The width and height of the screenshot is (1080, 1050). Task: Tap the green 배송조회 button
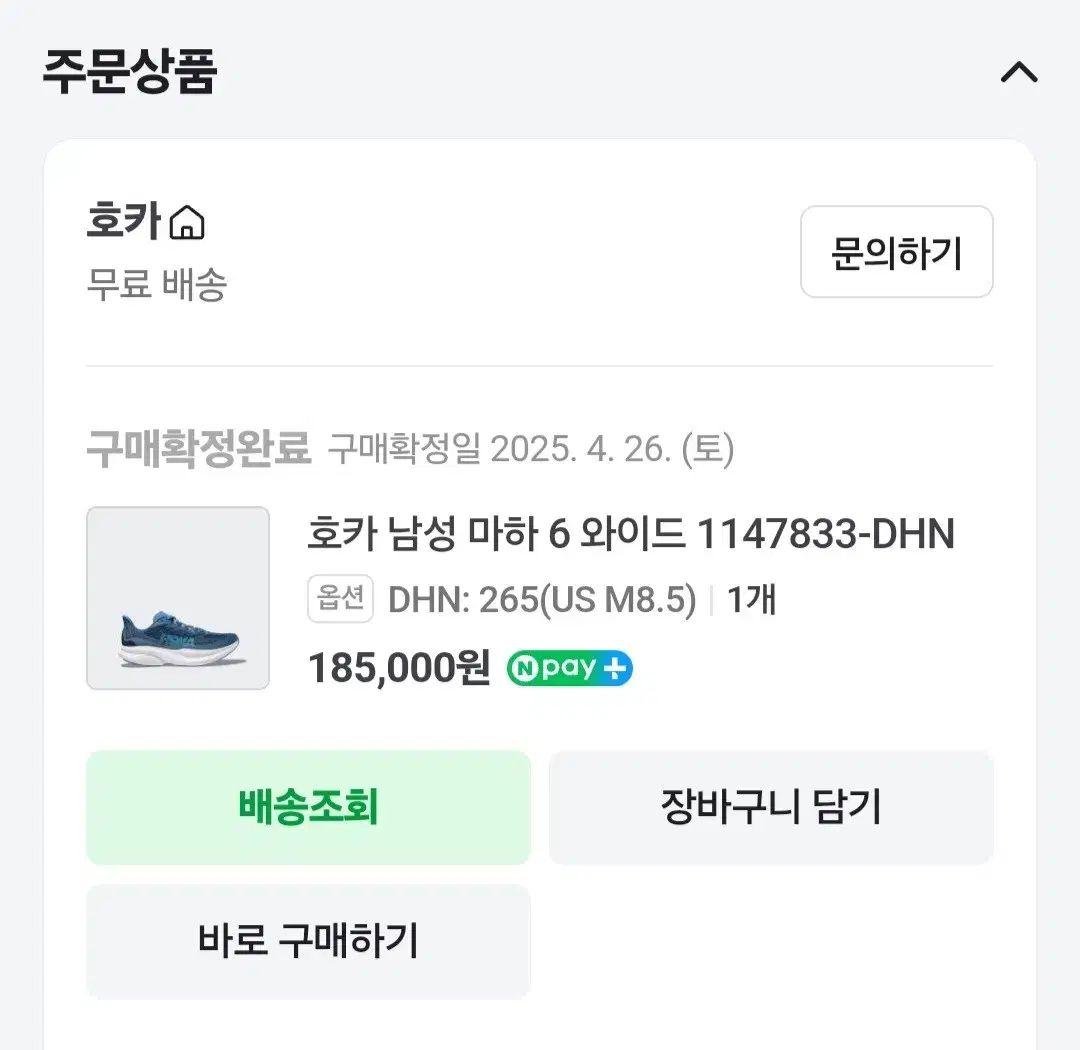[x=308, y=807]
